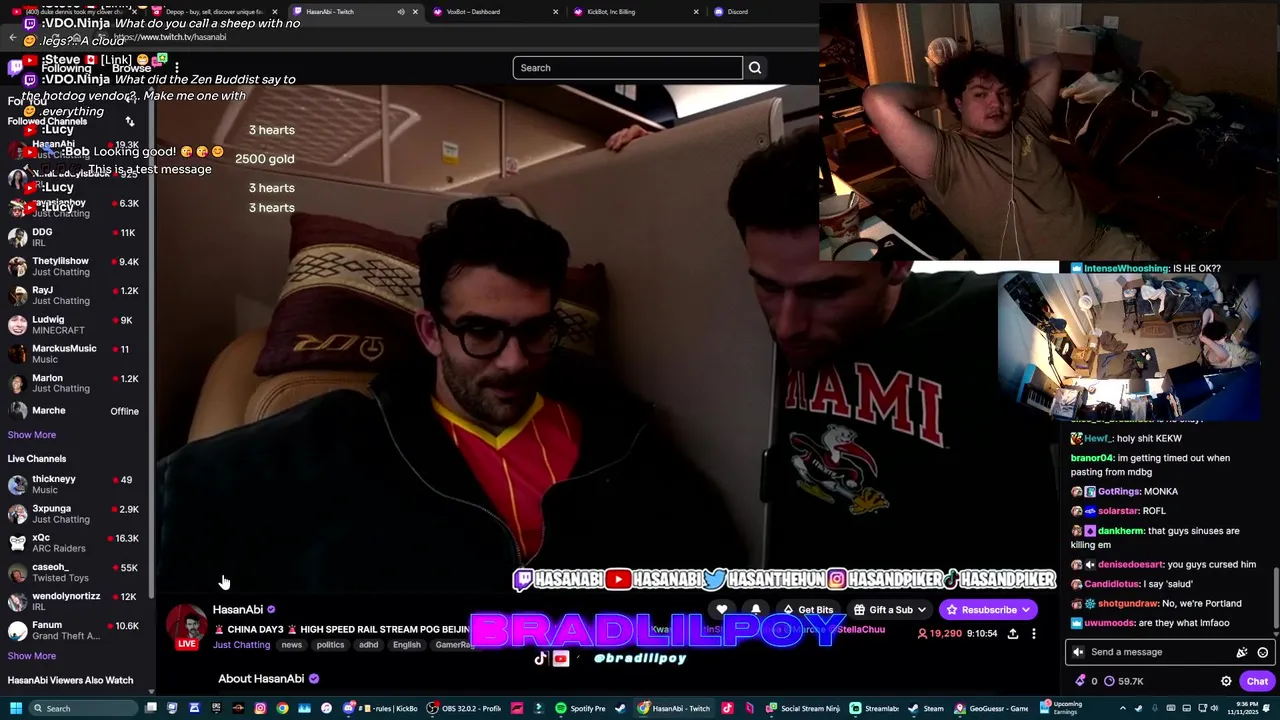Open OBS 32.0.2 from taskbar
This screenshot has width=1280, height=720.
[464, 708]
